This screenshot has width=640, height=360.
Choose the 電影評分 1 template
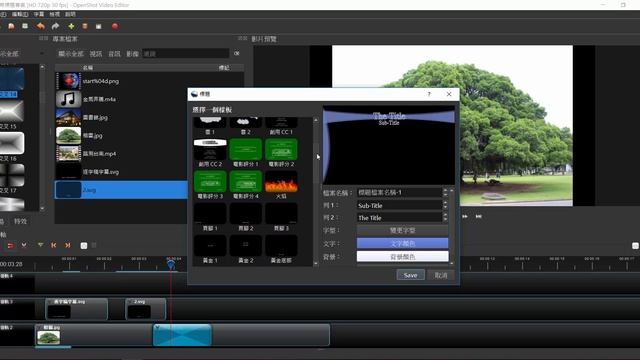[x=246, y=152]
